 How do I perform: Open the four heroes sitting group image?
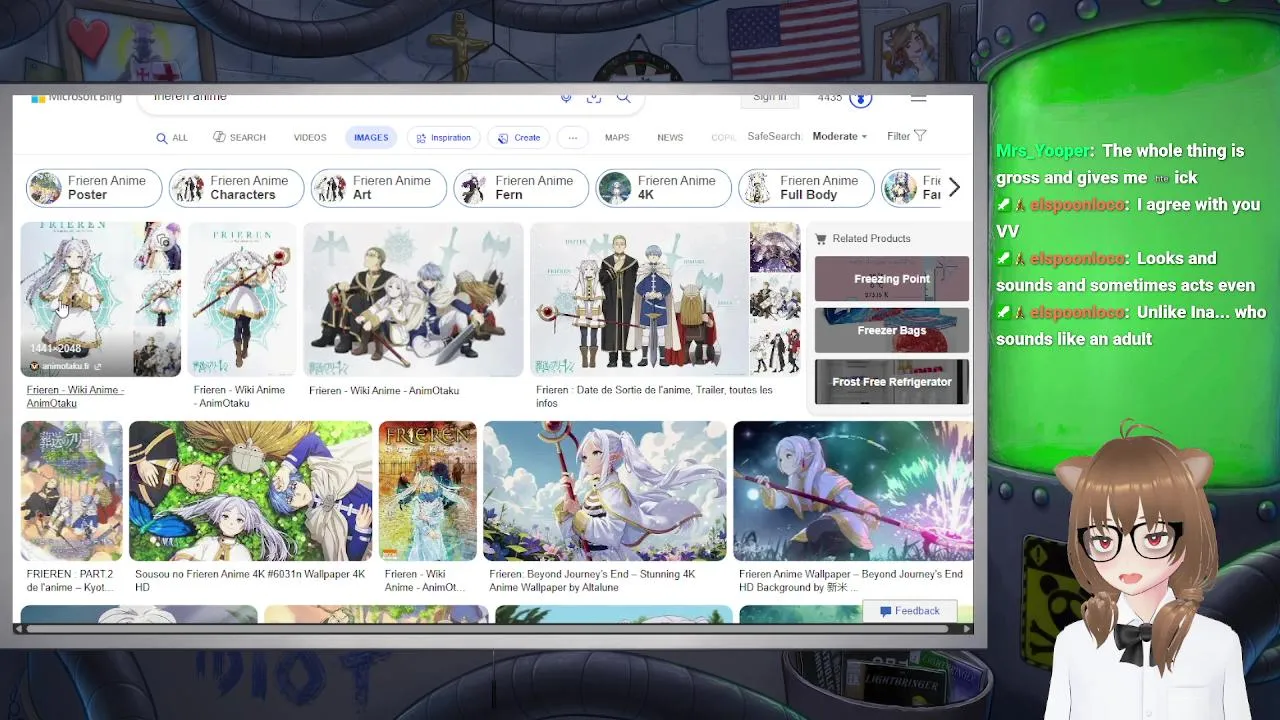pos(413,299)
